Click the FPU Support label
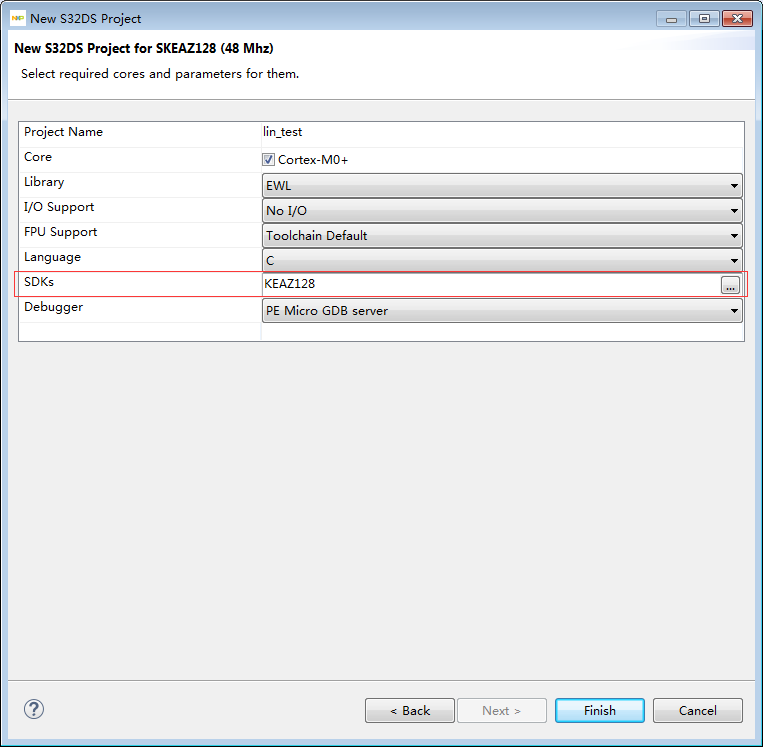The height and width of the screenshot is (747, 763). [x=60, y=232]
